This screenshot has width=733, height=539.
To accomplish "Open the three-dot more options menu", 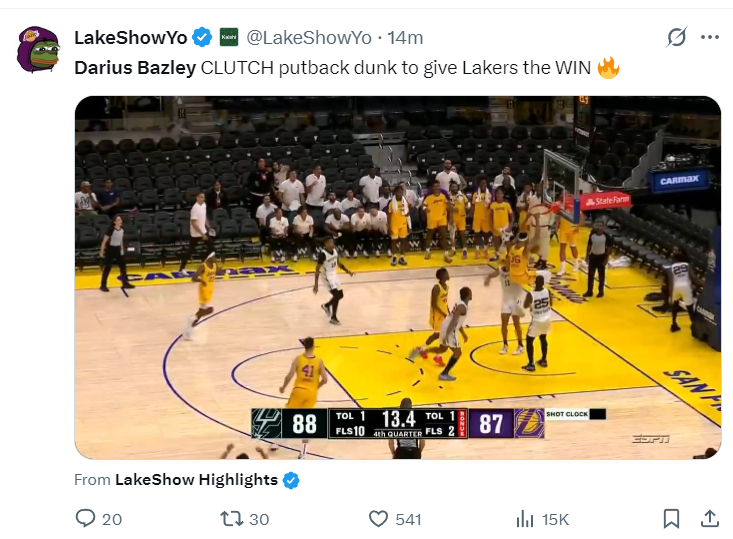I will tap(710, 37).
